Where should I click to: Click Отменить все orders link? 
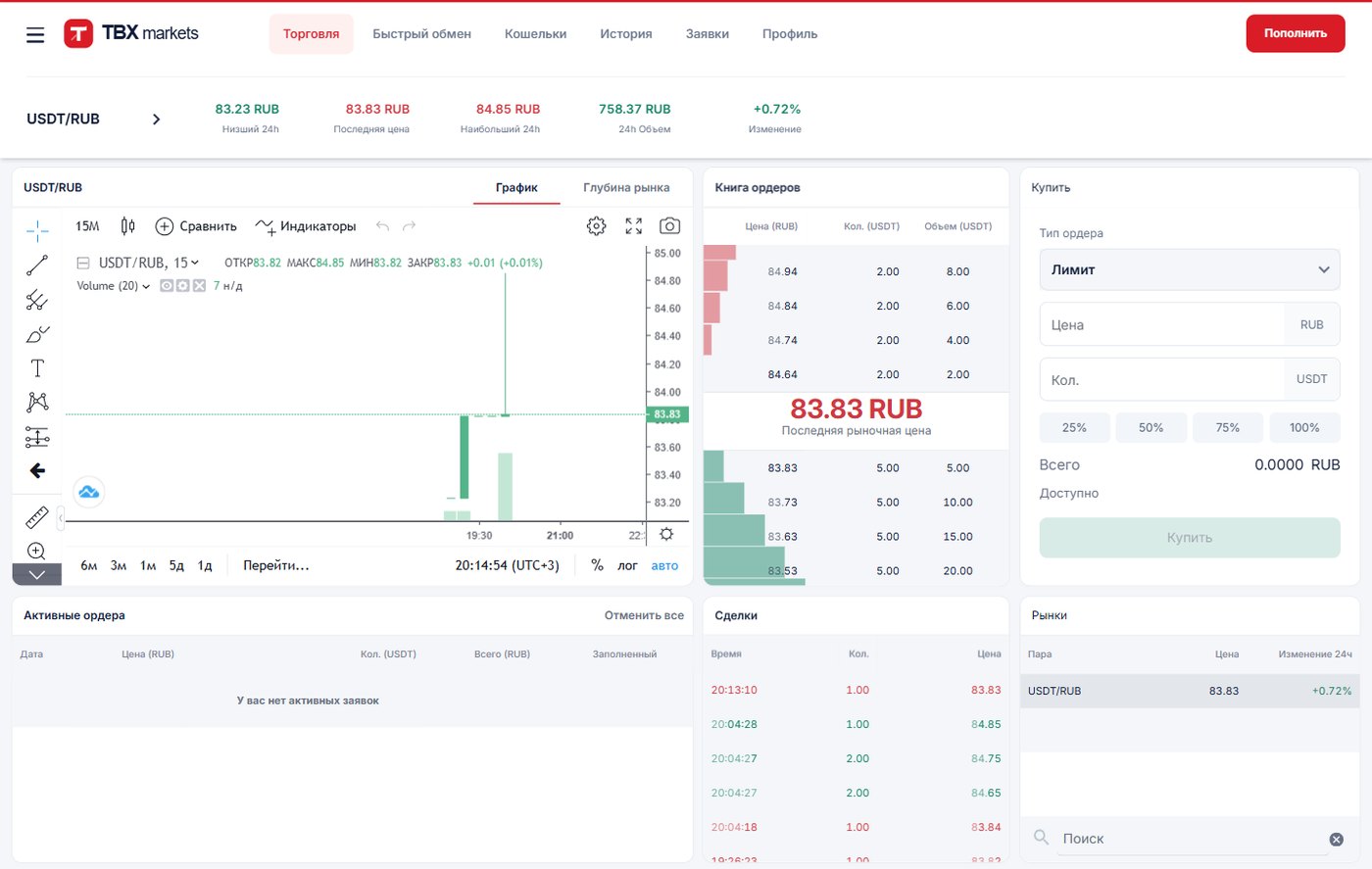pos(644,615)
